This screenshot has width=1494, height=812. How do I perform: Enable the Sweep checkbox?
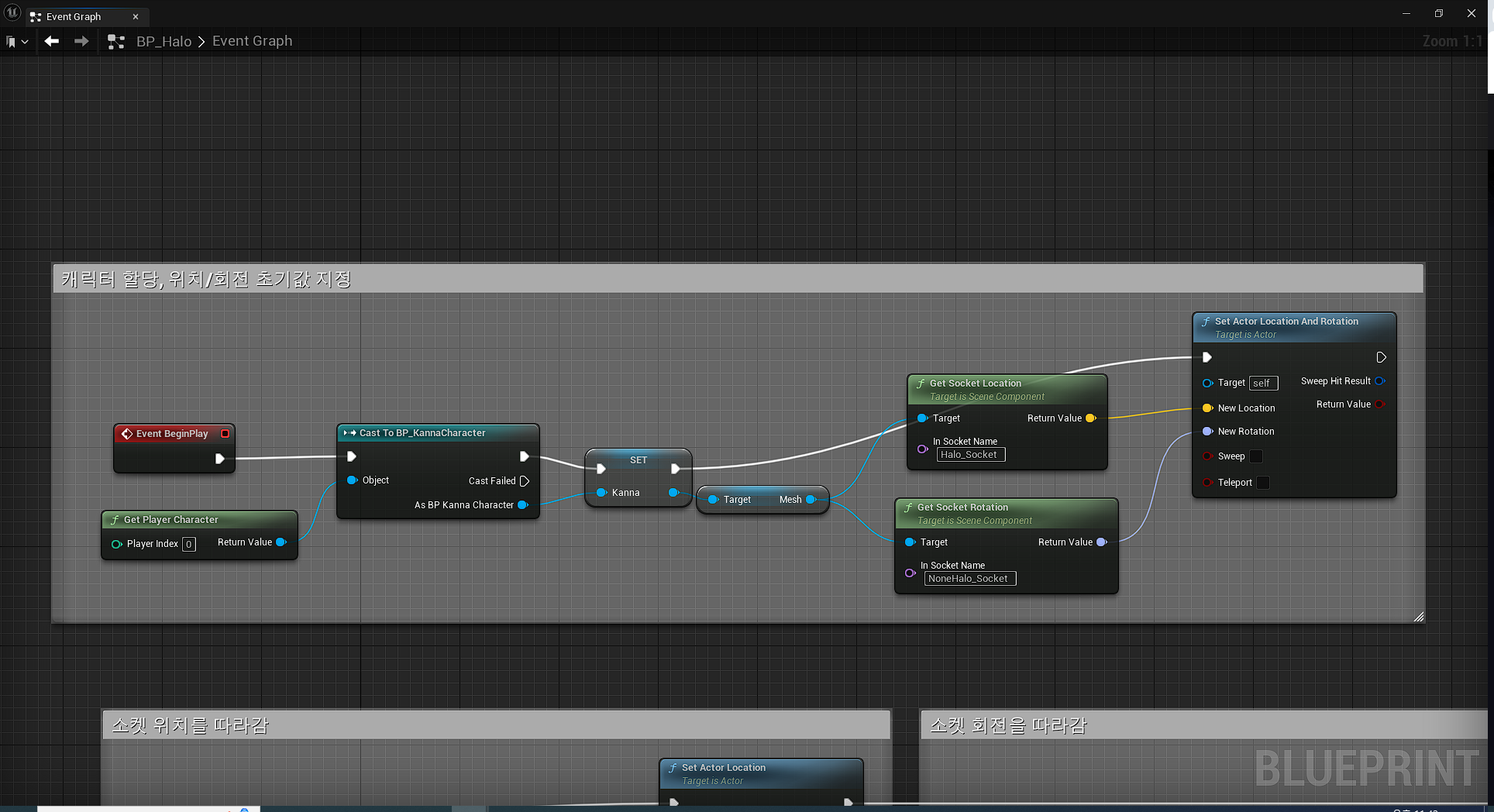1256,456
